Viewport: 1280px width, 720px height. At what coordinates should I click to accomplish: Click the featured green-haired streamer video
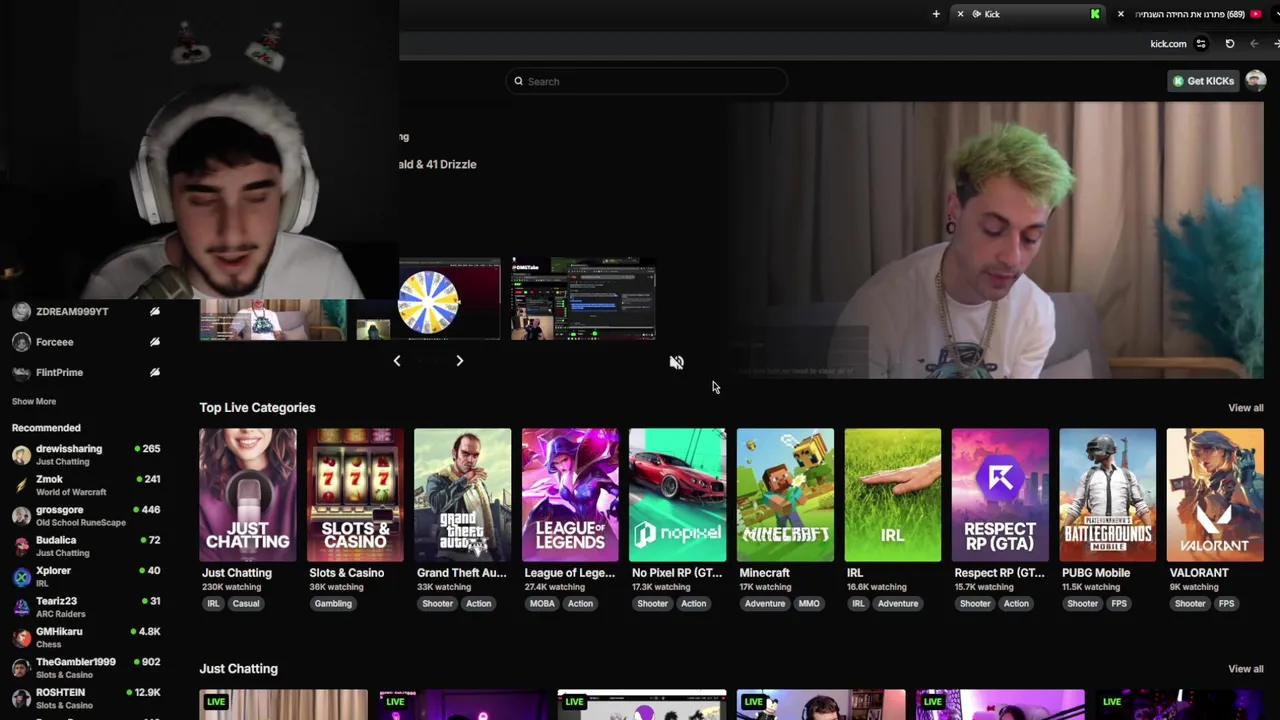point(996,240)
